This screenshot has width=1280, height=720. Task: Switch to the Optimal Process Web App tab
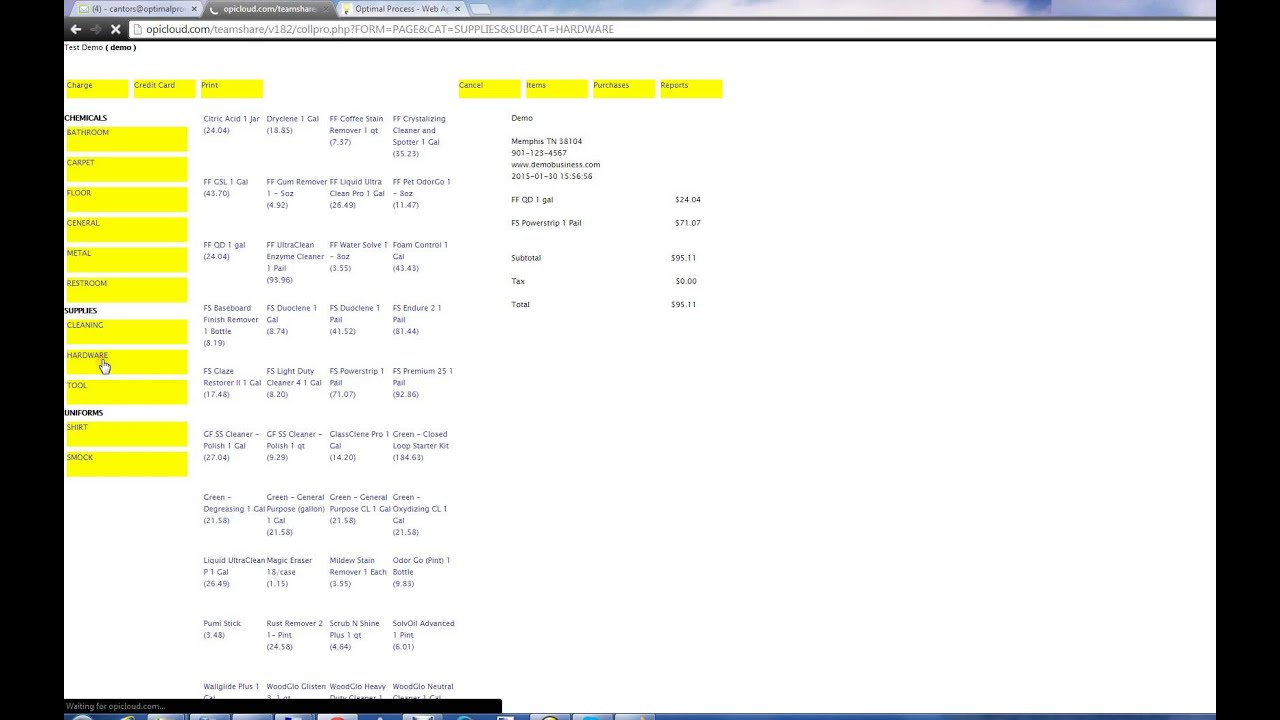click(401, 9)
